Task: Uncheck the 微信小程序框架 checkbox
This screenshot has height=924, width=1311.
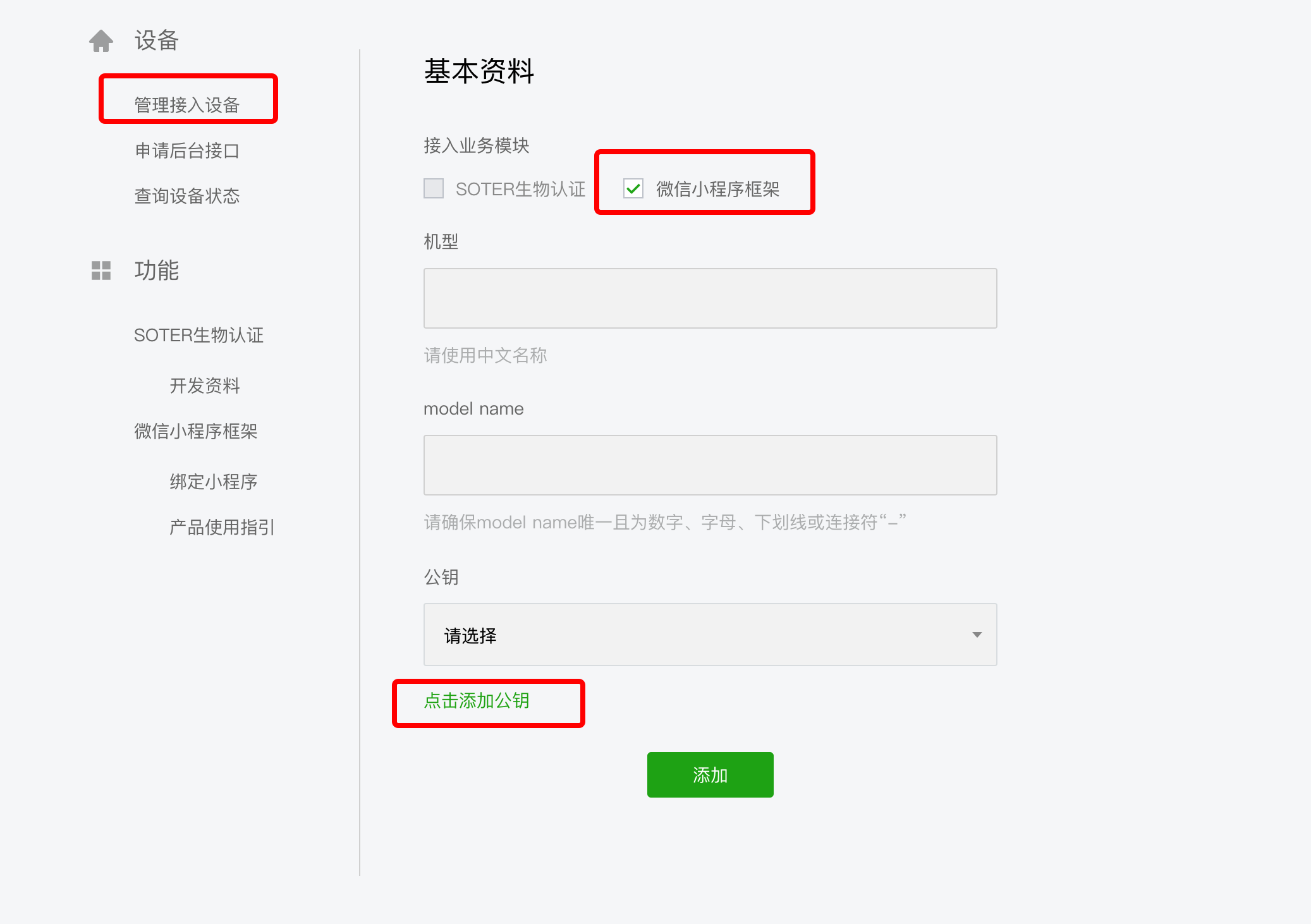Action: pos(633,188)
